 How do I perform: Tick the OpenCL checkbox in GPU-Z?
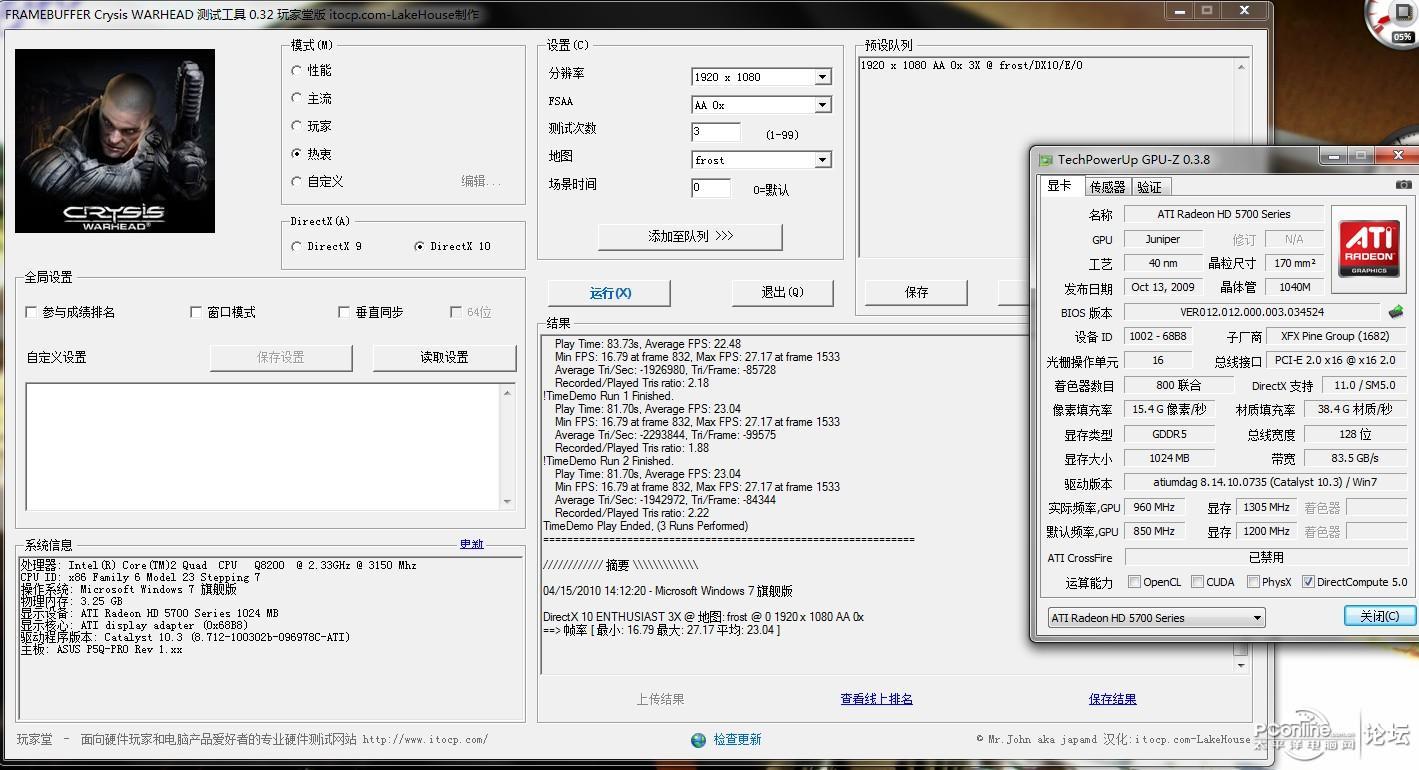pyautogui.click(x=1134, y=582)
